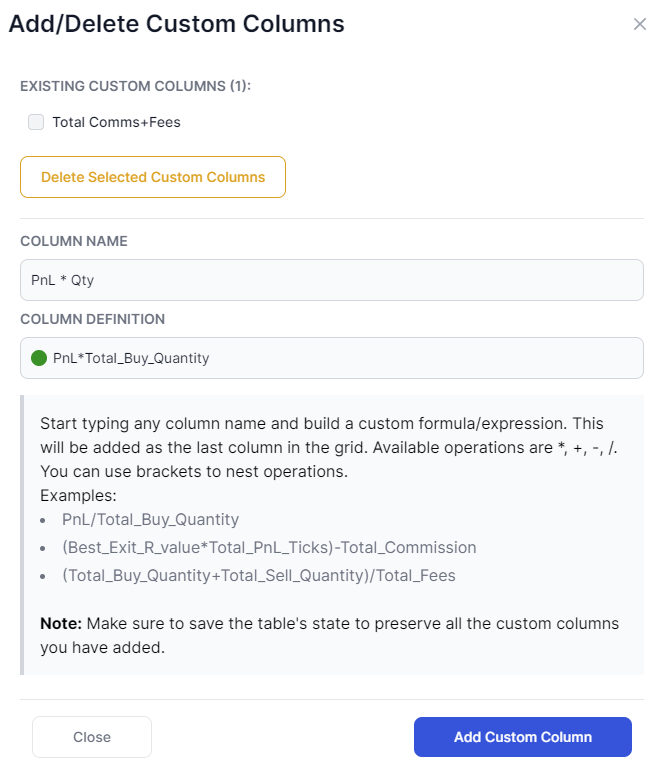The width and height of the screenshot is (661, 778).
Task: Focus the Column Definition formula field
Action: click(x=331, y=358)
